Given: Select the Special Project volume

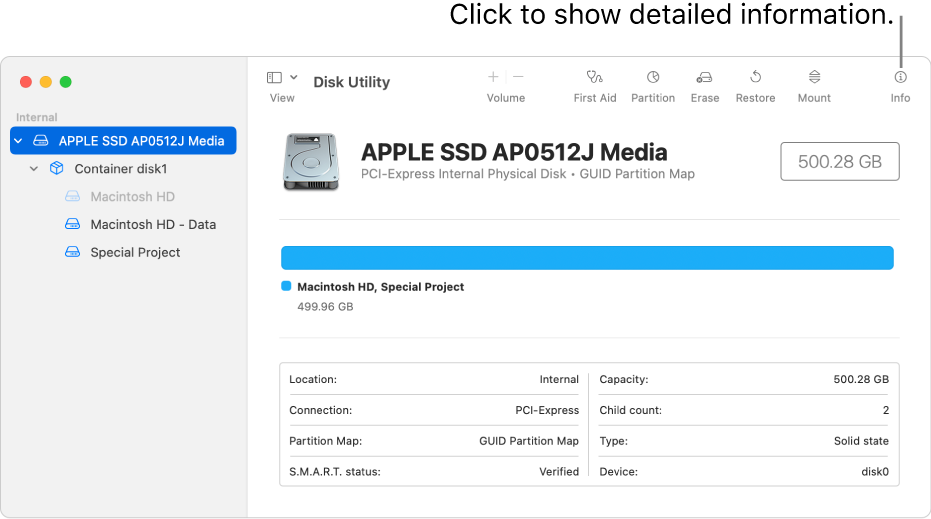Looking at the screenshot, I should point(135,252).
